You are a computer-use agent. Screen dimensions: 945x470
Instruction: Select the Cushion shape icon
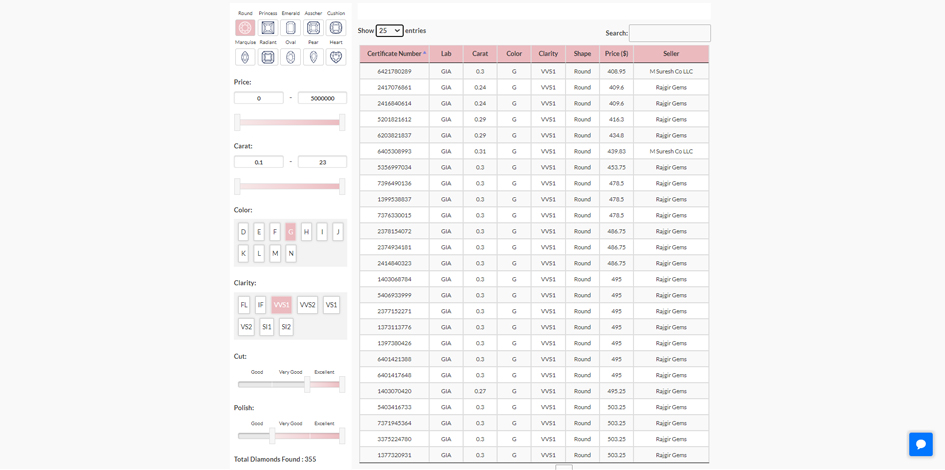click(336, 28)
